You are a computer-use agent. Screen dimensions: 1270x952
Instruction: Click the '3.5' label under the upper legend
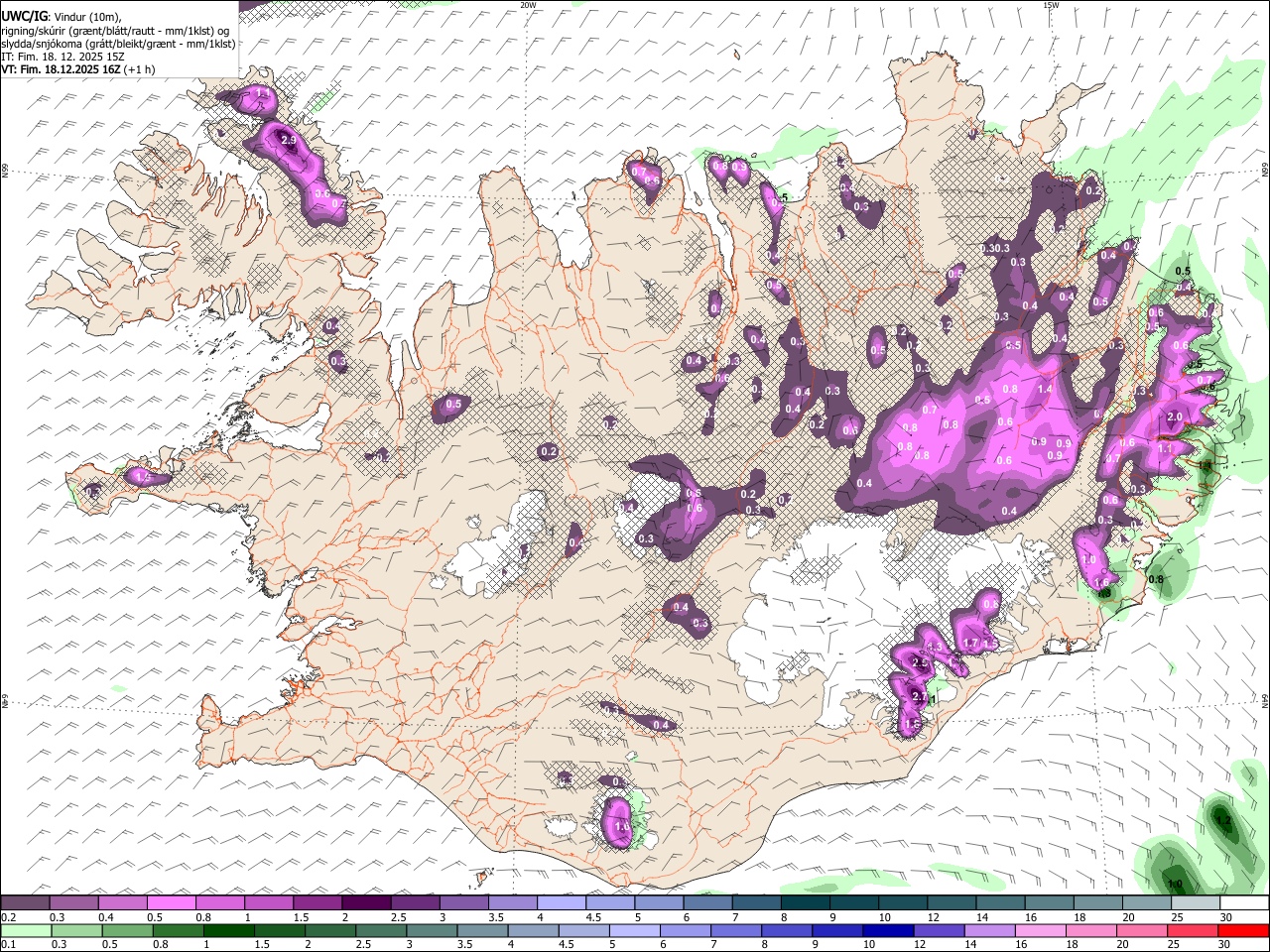[496, 917]
